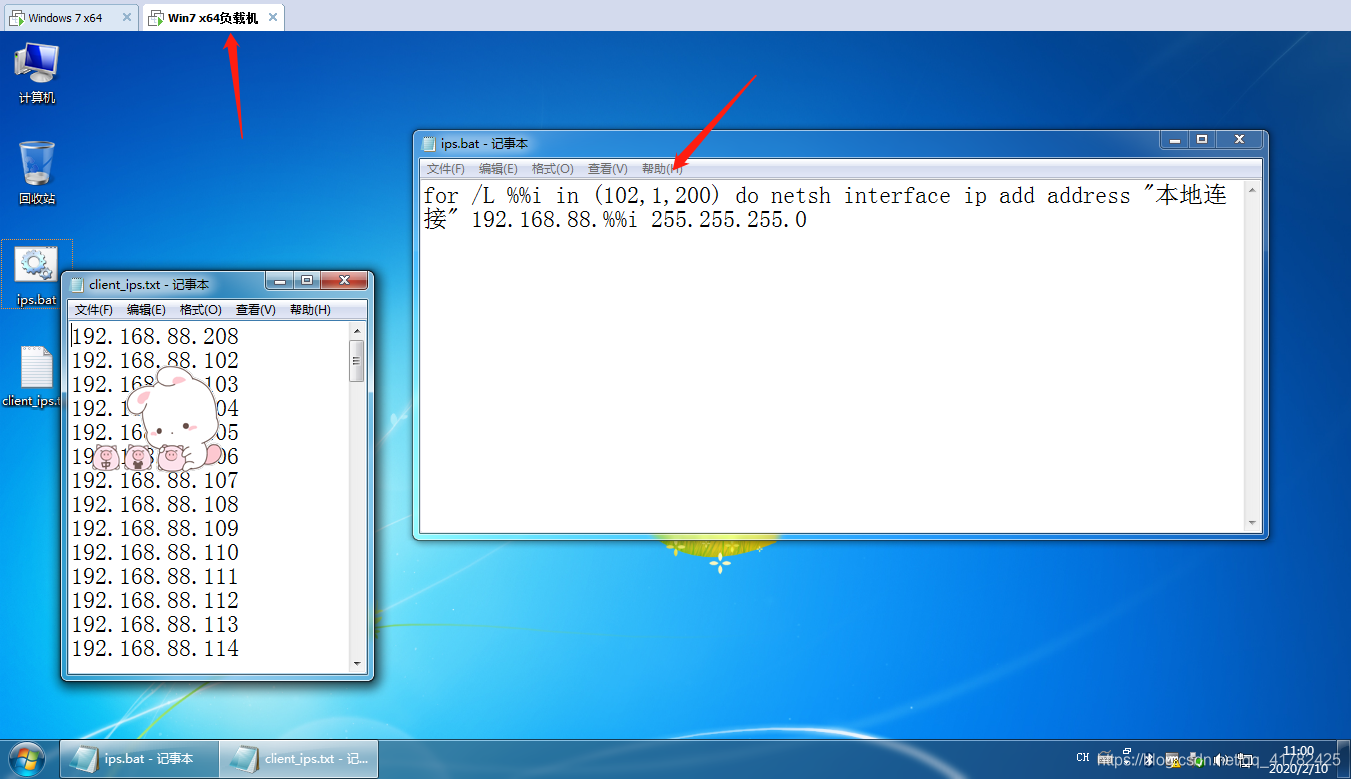Screen dimensions: 1351x779
Task: Click the line 192.168.88.114 in client_ips.txt
Action: [x=155, y=648]
